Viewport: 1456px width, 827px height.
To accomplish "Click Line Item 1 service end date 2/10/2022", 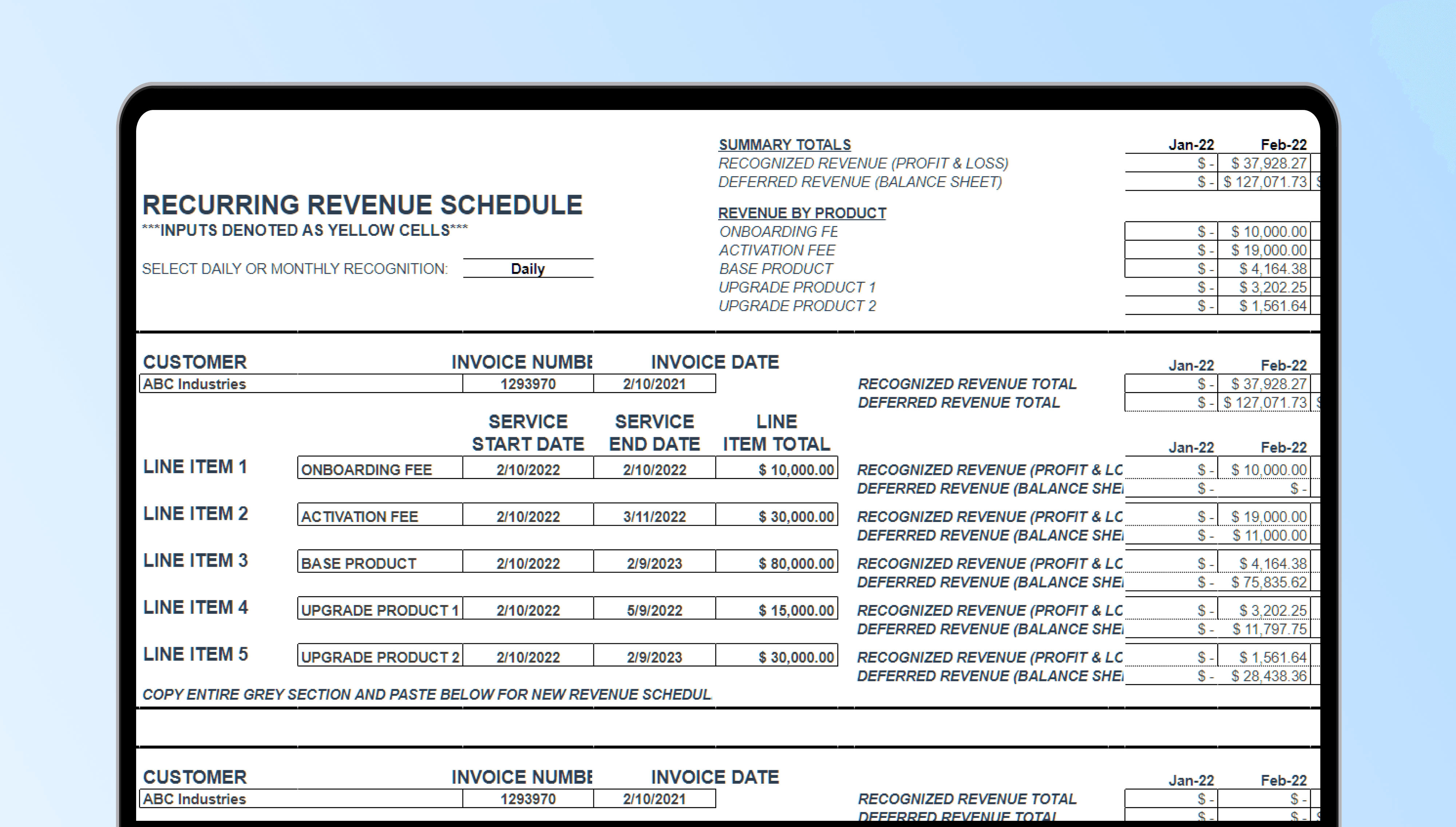I will [x=655, y=468].
